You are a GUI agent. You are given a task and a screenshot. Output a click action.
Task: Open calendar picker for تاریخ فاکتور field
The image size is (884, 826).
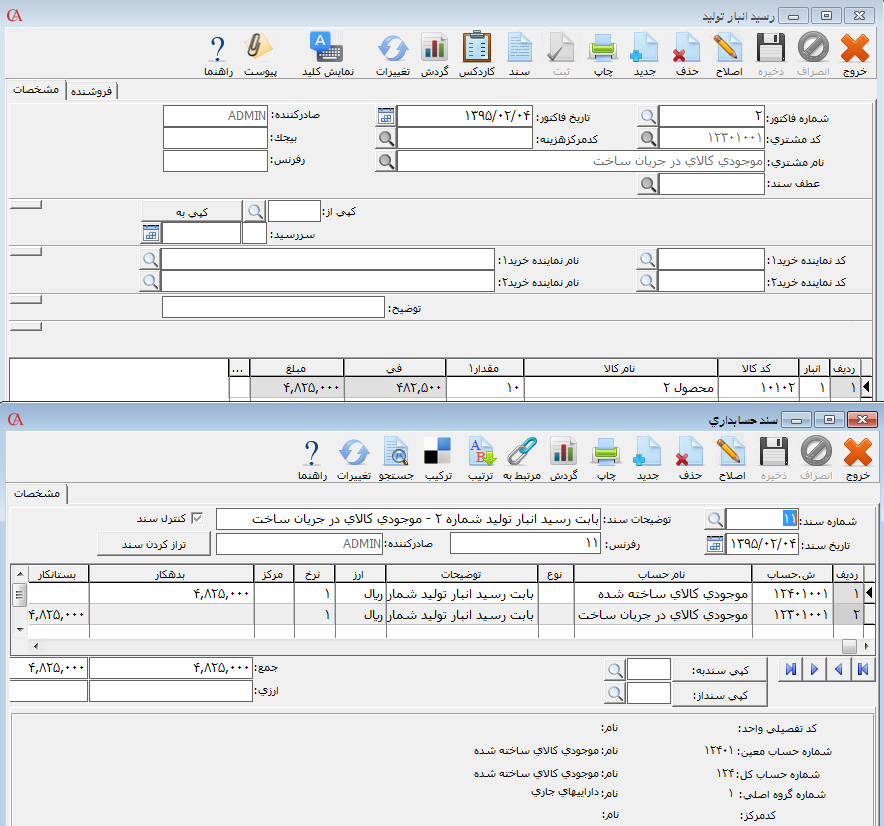pyautogui.click(x=385, y=116)
